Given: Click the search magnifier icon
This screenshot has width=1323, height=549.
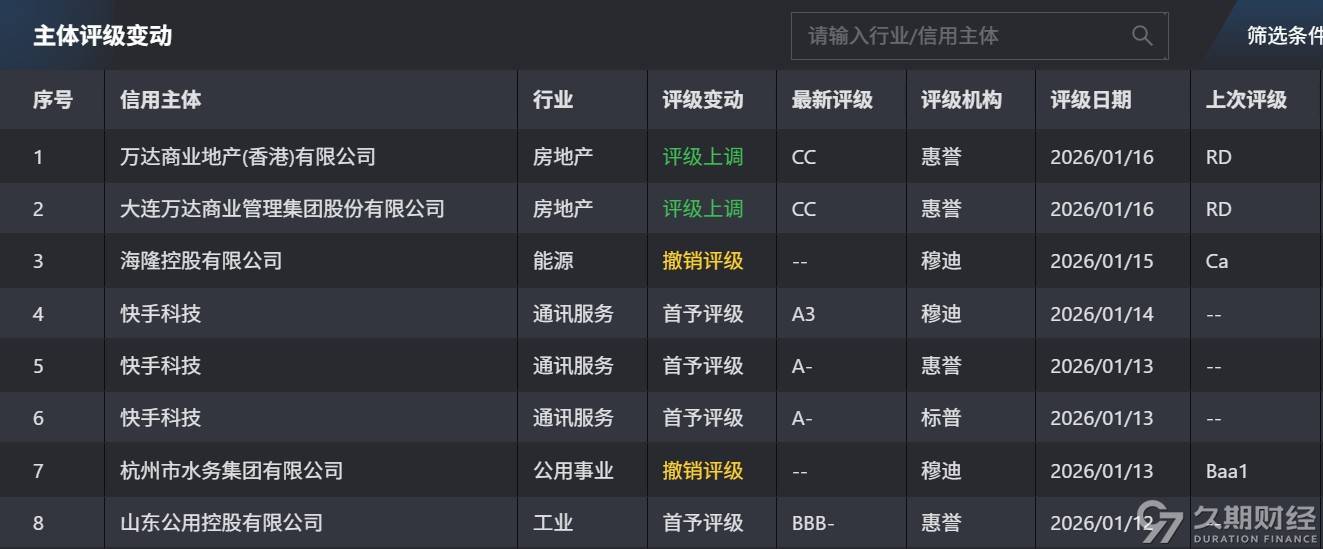Looking at the screenshot, I should click(1142, 36).
